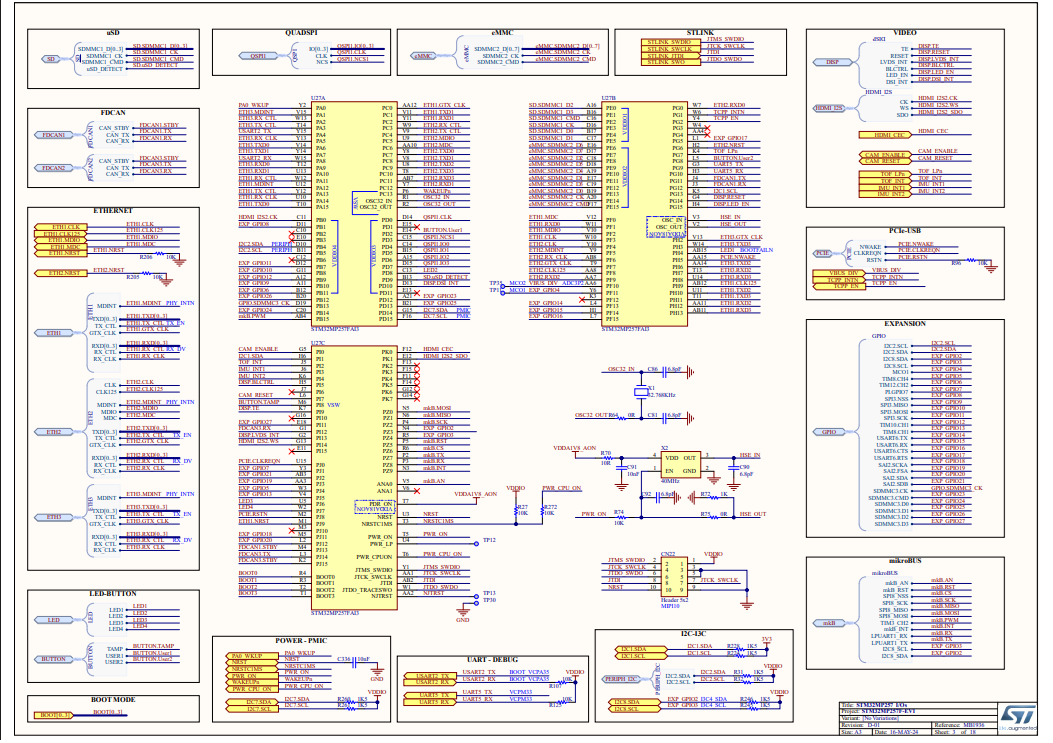Click the FDCAN2 port symbol
Viewport: 1053px width, 743px height.
[54, 168]
